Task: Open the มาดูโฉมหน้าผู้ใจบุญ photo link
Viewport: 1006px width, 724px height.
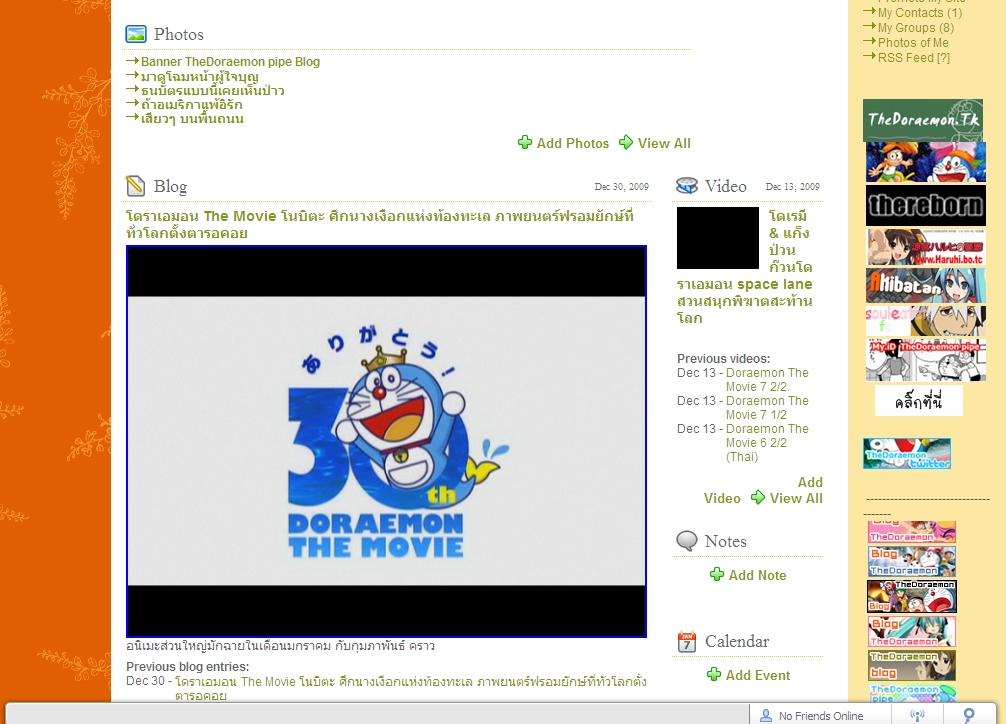Action: click(x=200, y=76)
